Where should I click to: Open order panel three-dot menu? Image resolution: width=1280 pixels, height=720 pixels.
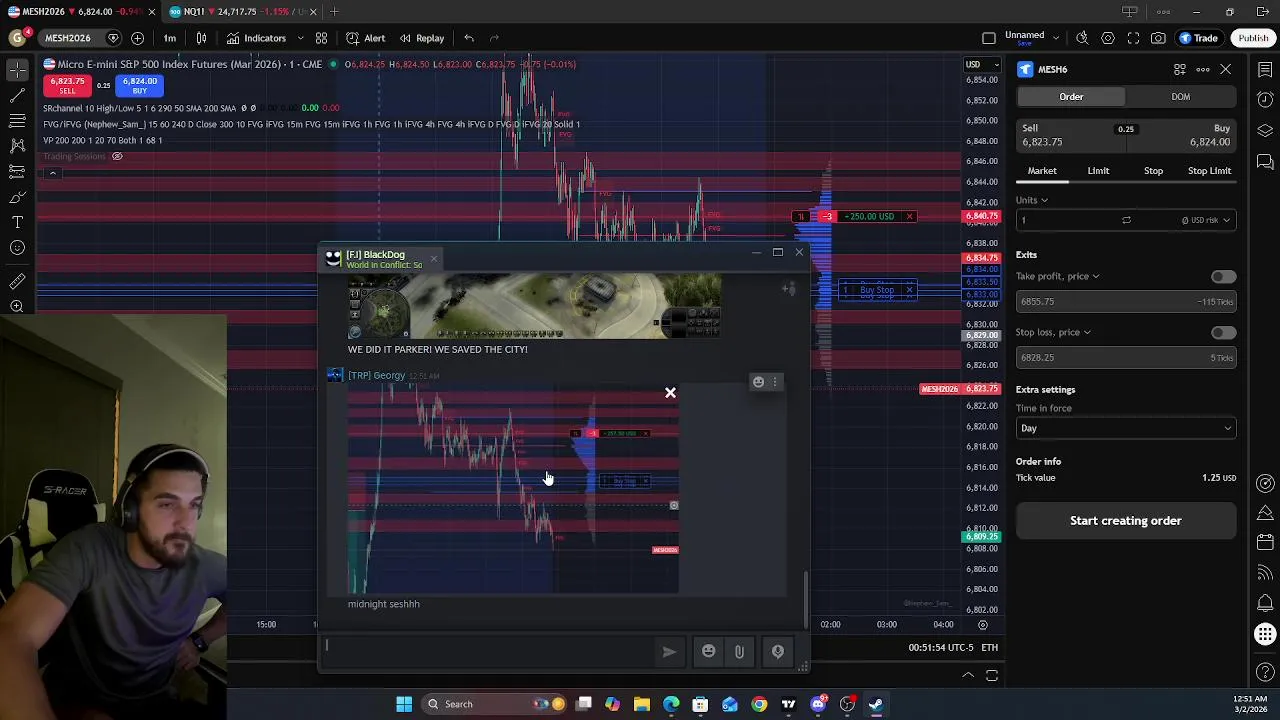(1203, 69)
